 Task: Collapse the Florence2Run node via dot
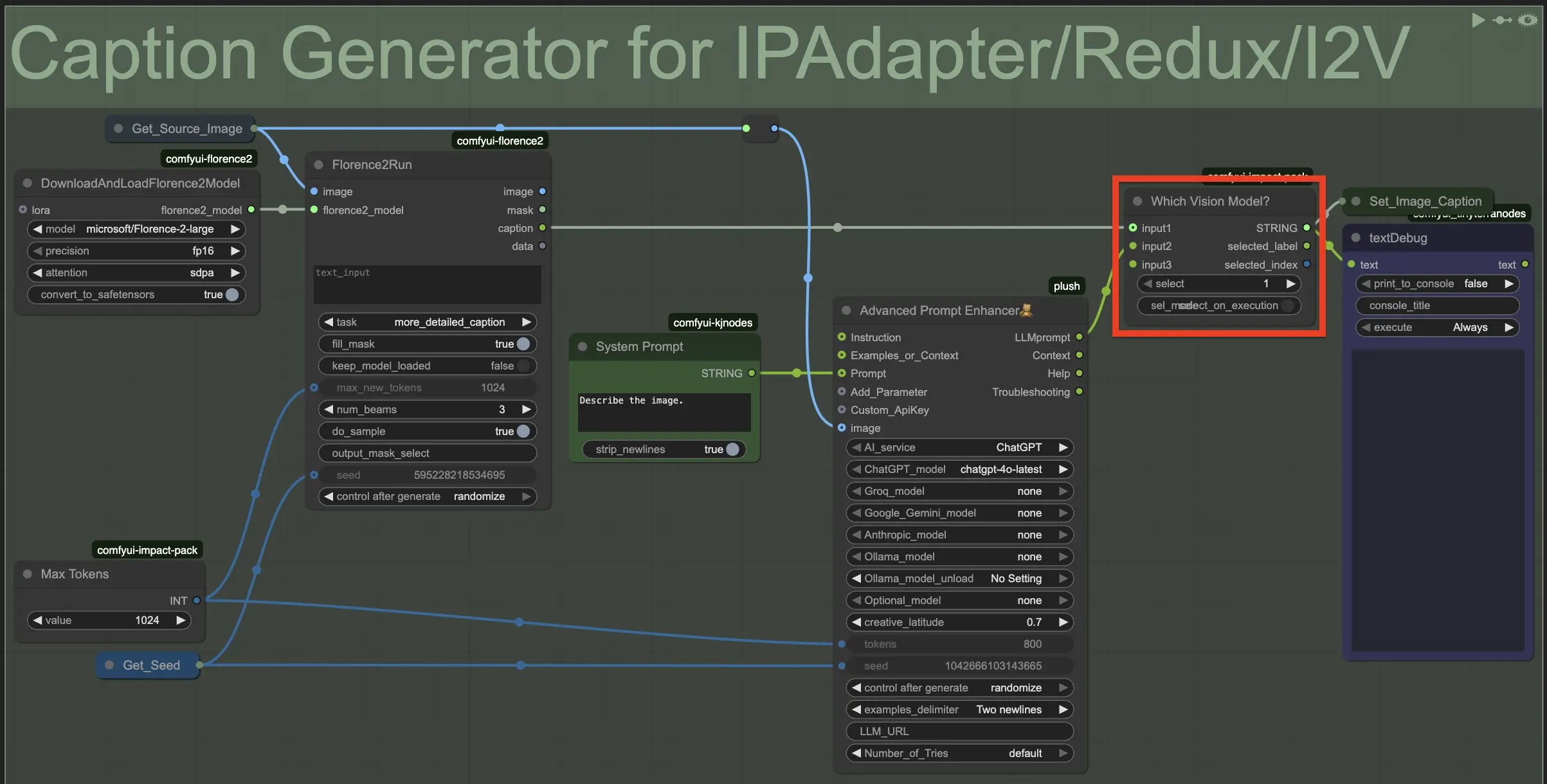point(318,165)
